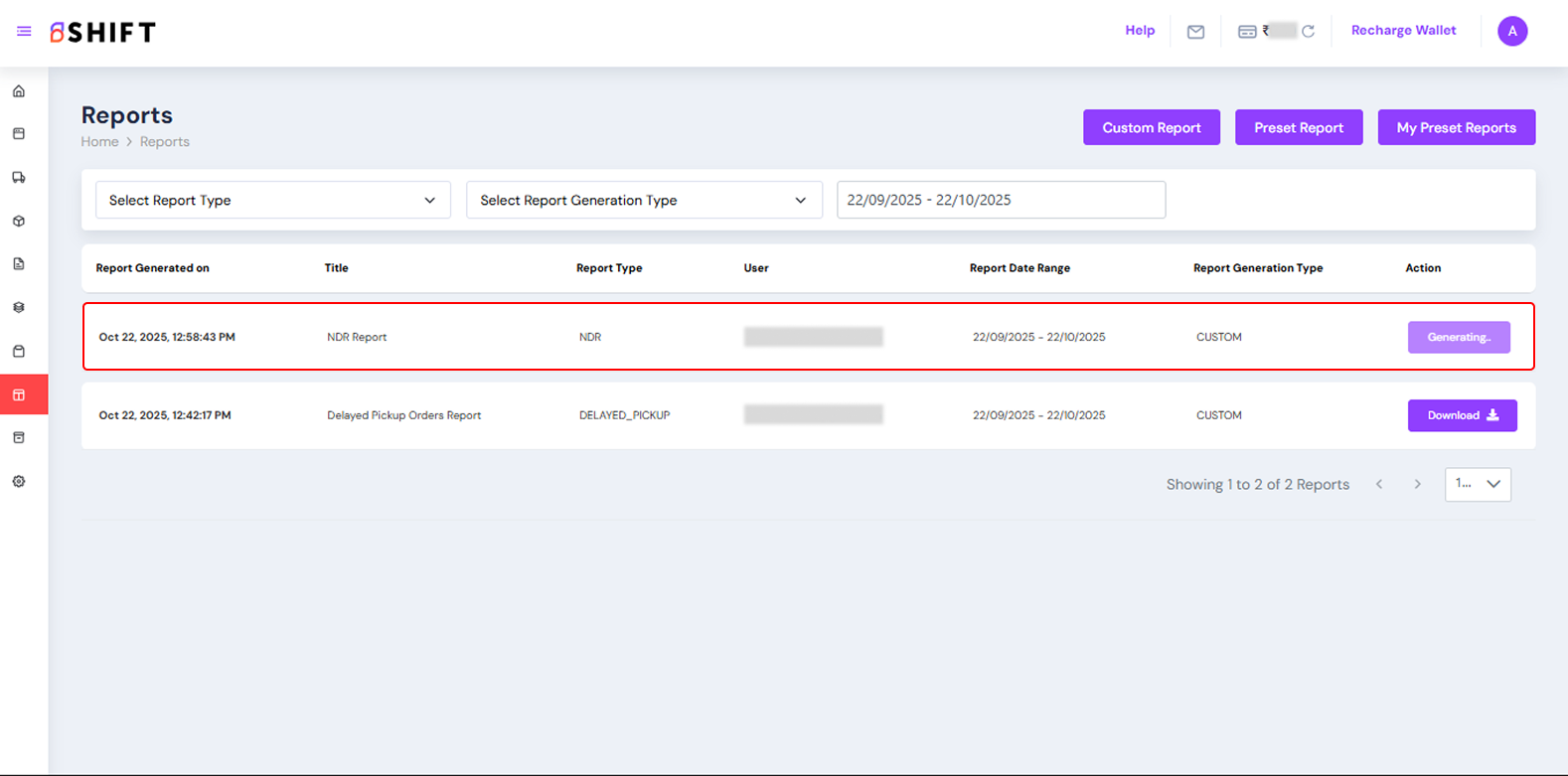Viewport: 1568px width, 776px height.
Task: Click the Home breadcrumb link
Action: [x=99, y=142]
